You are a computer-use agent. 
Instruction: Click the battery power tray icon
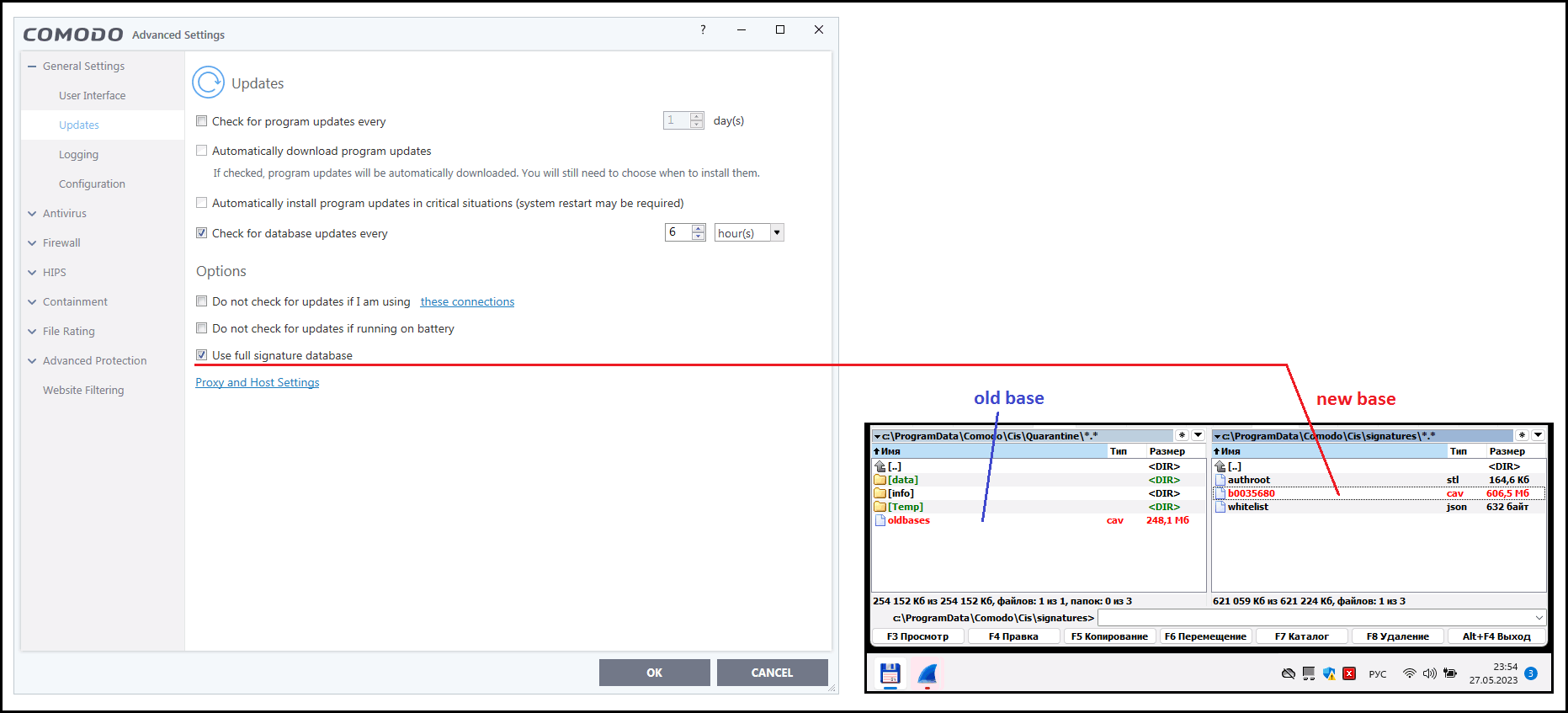(x=1449, y=673)
